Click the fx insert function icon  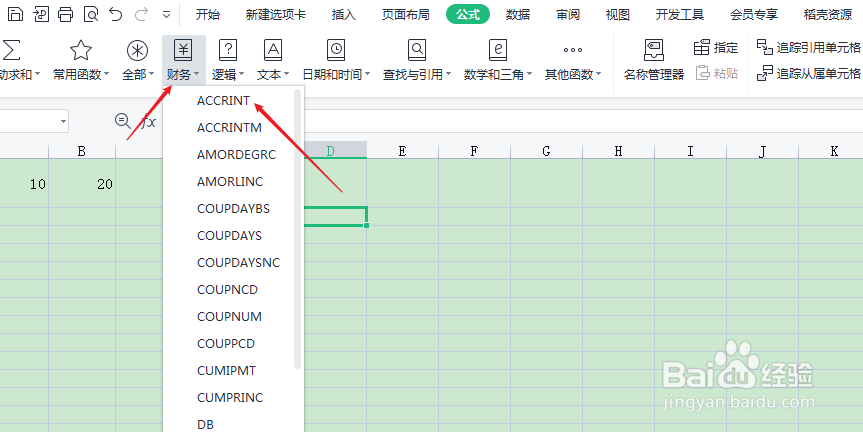(x=149, y=121)
